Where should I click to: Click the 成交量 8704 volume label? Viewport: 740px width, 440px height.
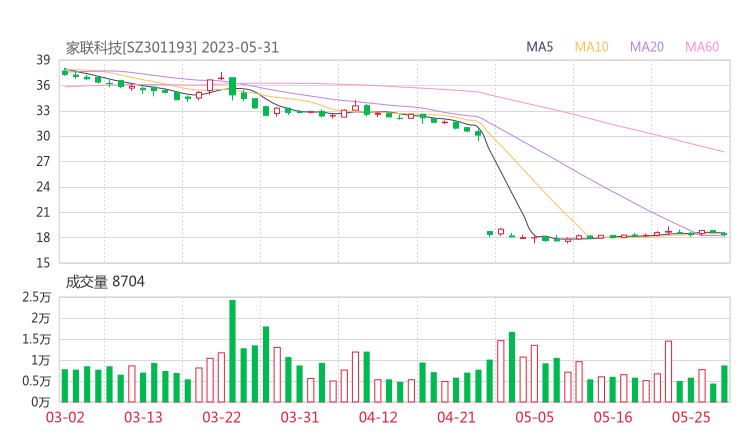click(105, 282)
